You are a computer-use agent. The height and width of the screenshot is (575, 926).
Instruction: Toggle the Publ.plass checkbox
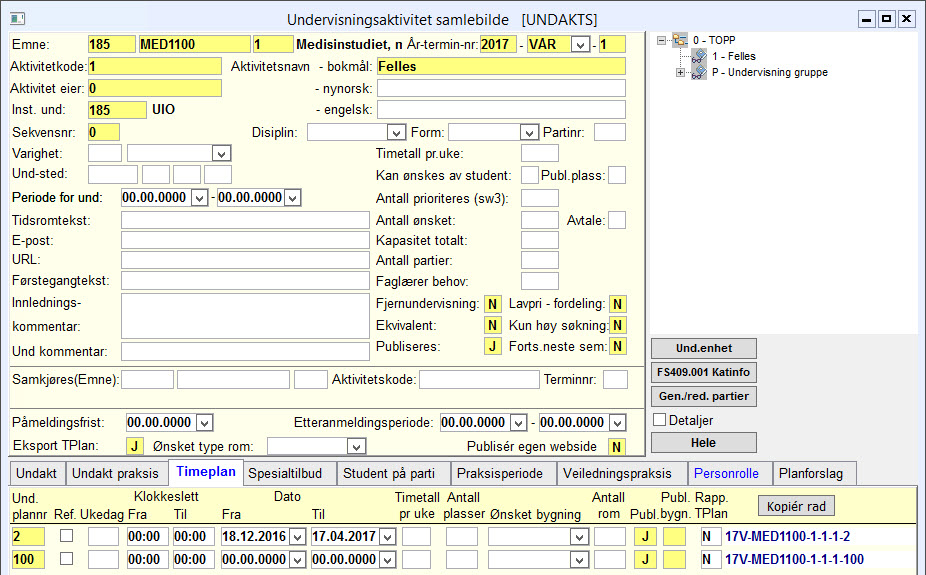(x=617, y=175)
